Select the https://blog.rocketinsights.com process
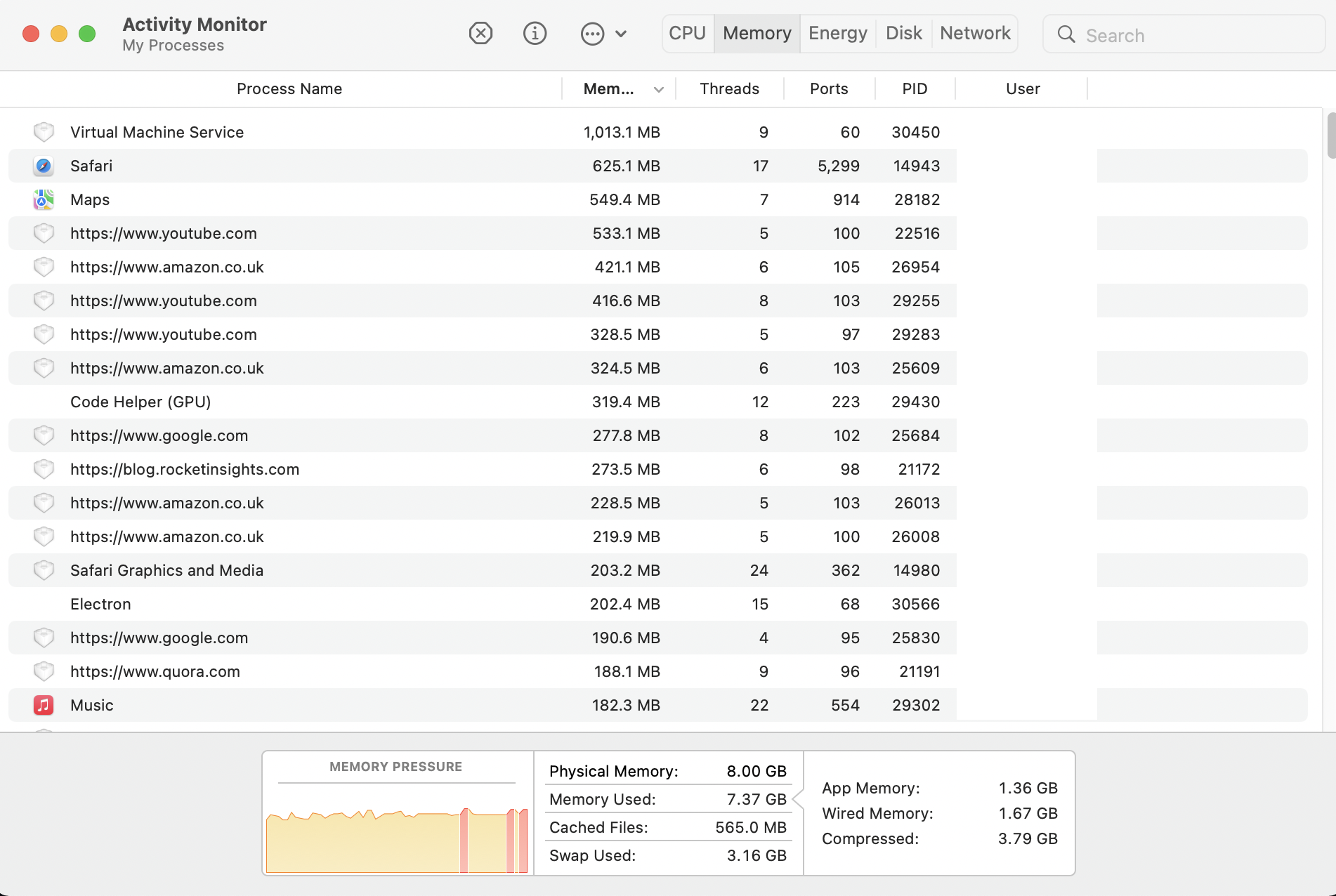The width and height of the screenshot is (1336, 896). tap(185, 469)
